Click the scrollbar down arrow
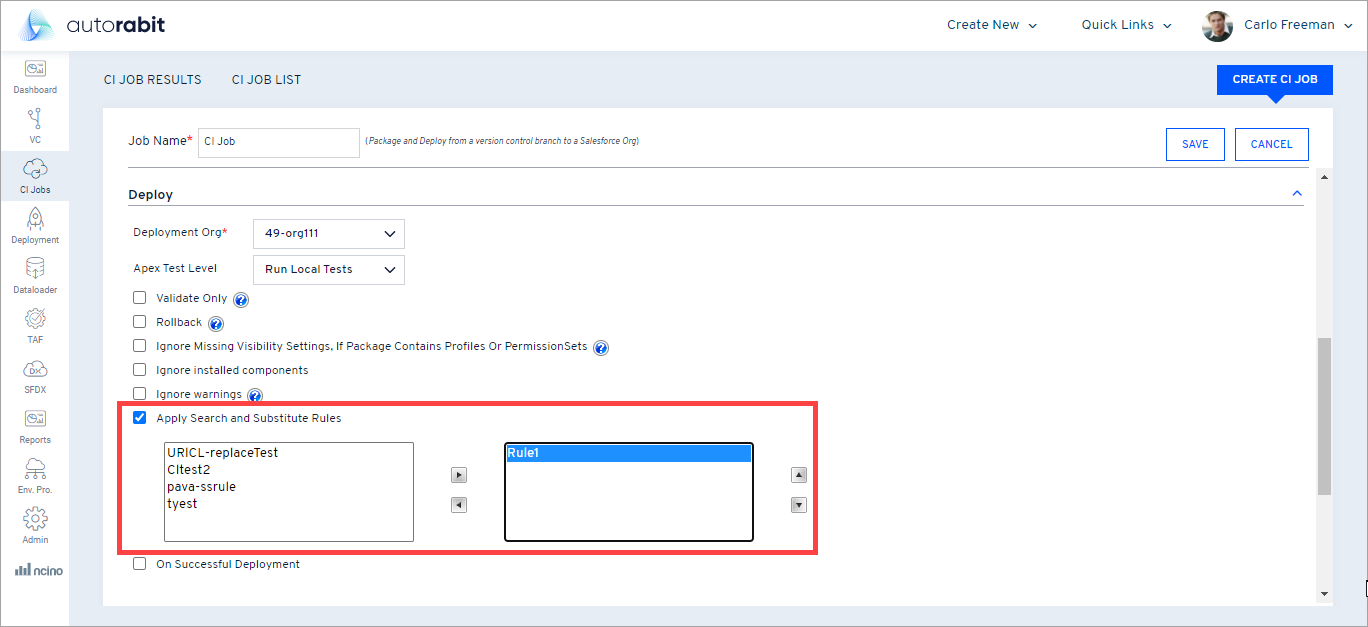The image size is (1368, 627). tap(1325, 594)
